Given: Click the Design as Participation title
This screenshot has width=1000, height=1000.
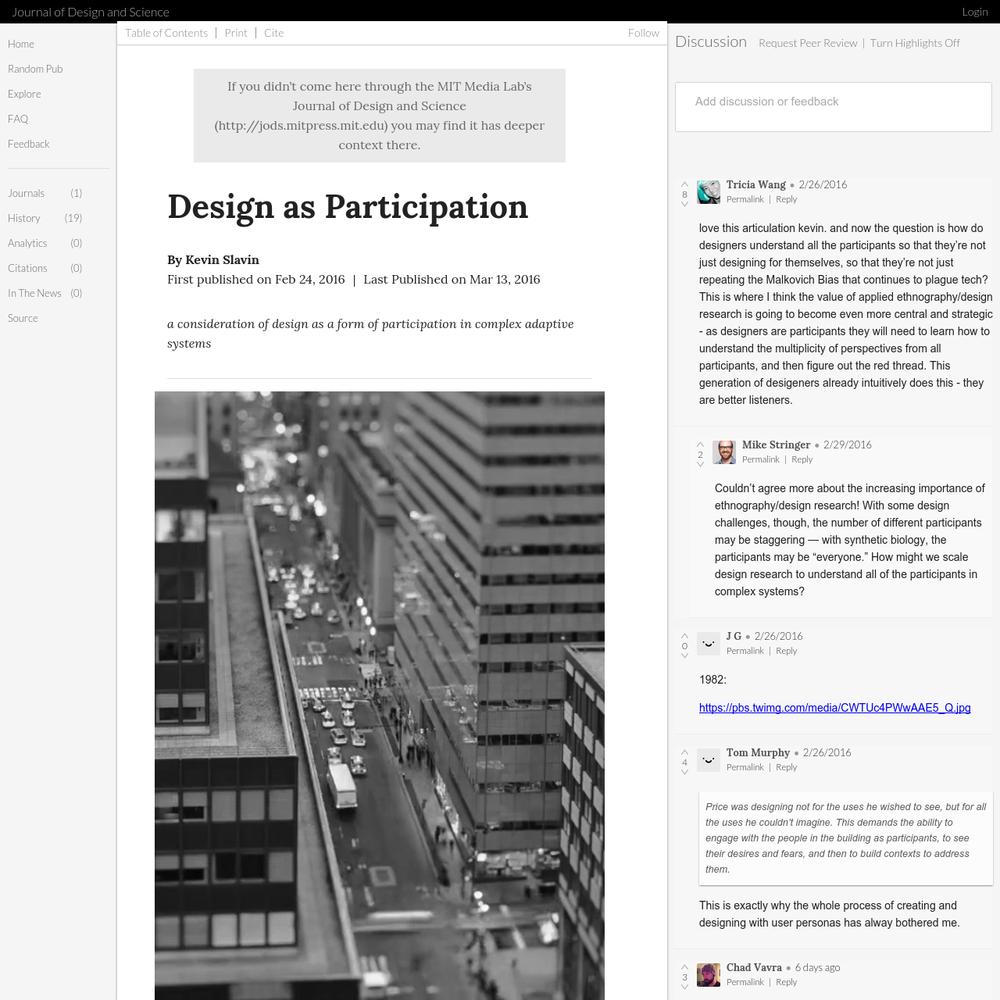Looking at the screenshot, I should [348, 207].
